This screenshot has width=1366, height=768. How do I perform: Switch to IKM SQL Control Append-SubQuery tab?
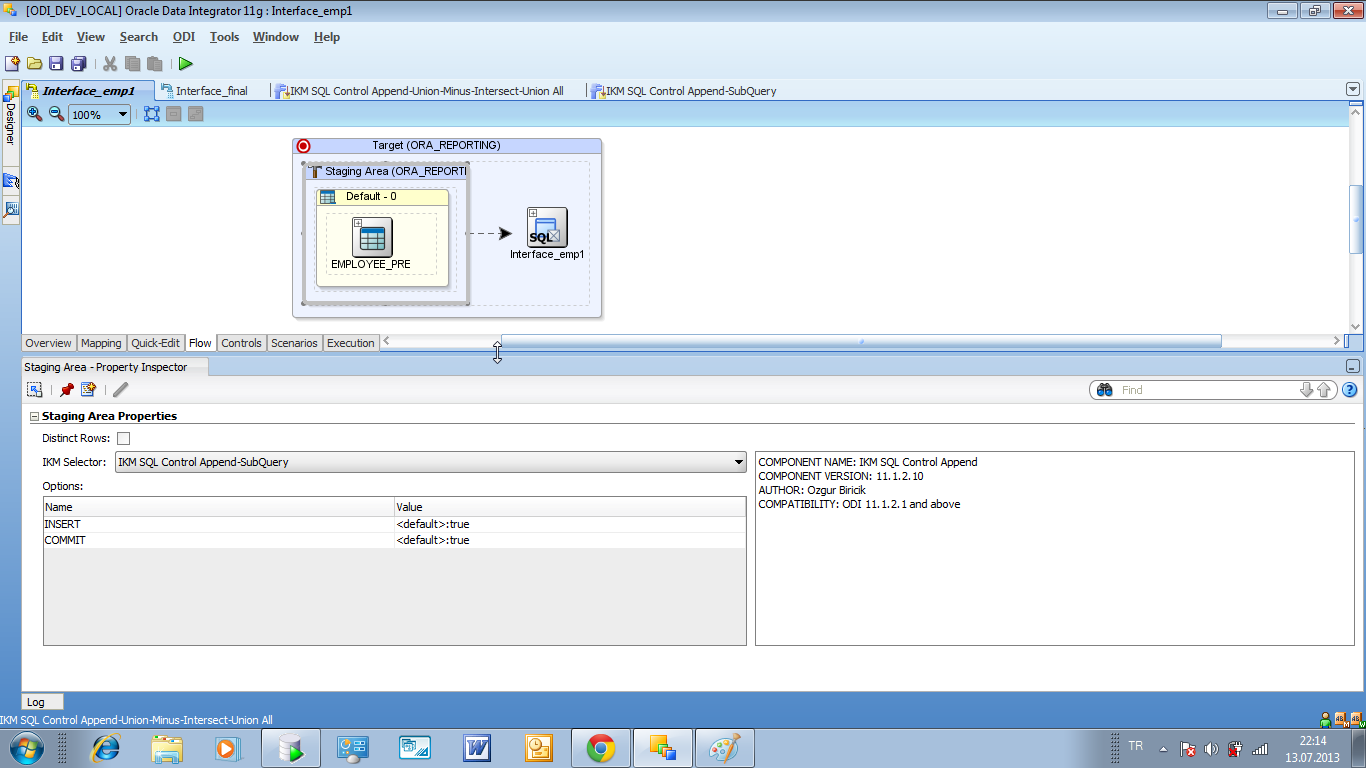click(x=684, y=91)
